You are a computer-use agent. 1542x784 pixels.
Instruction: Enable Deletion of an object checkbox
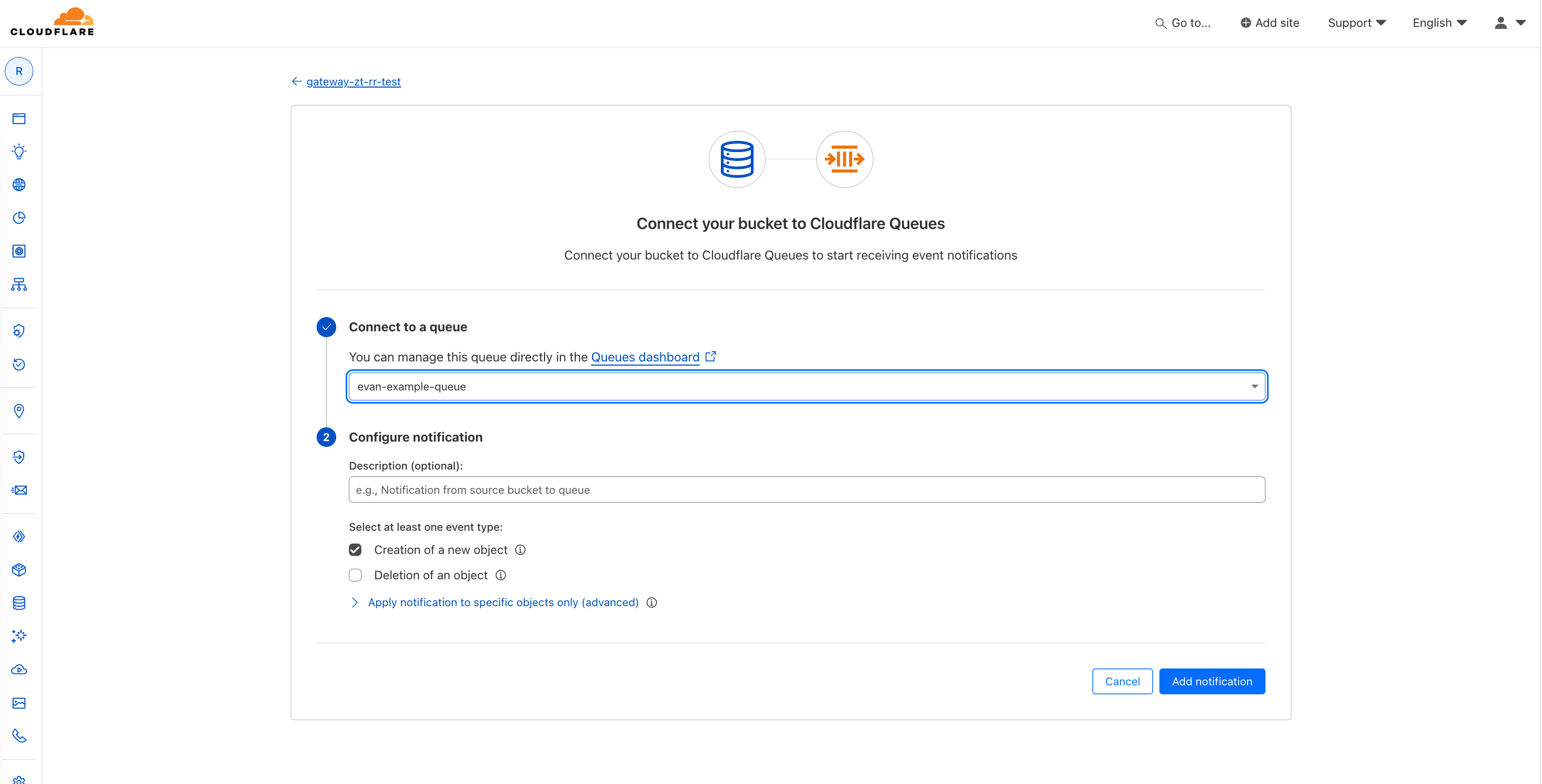(x=355, y=575)
